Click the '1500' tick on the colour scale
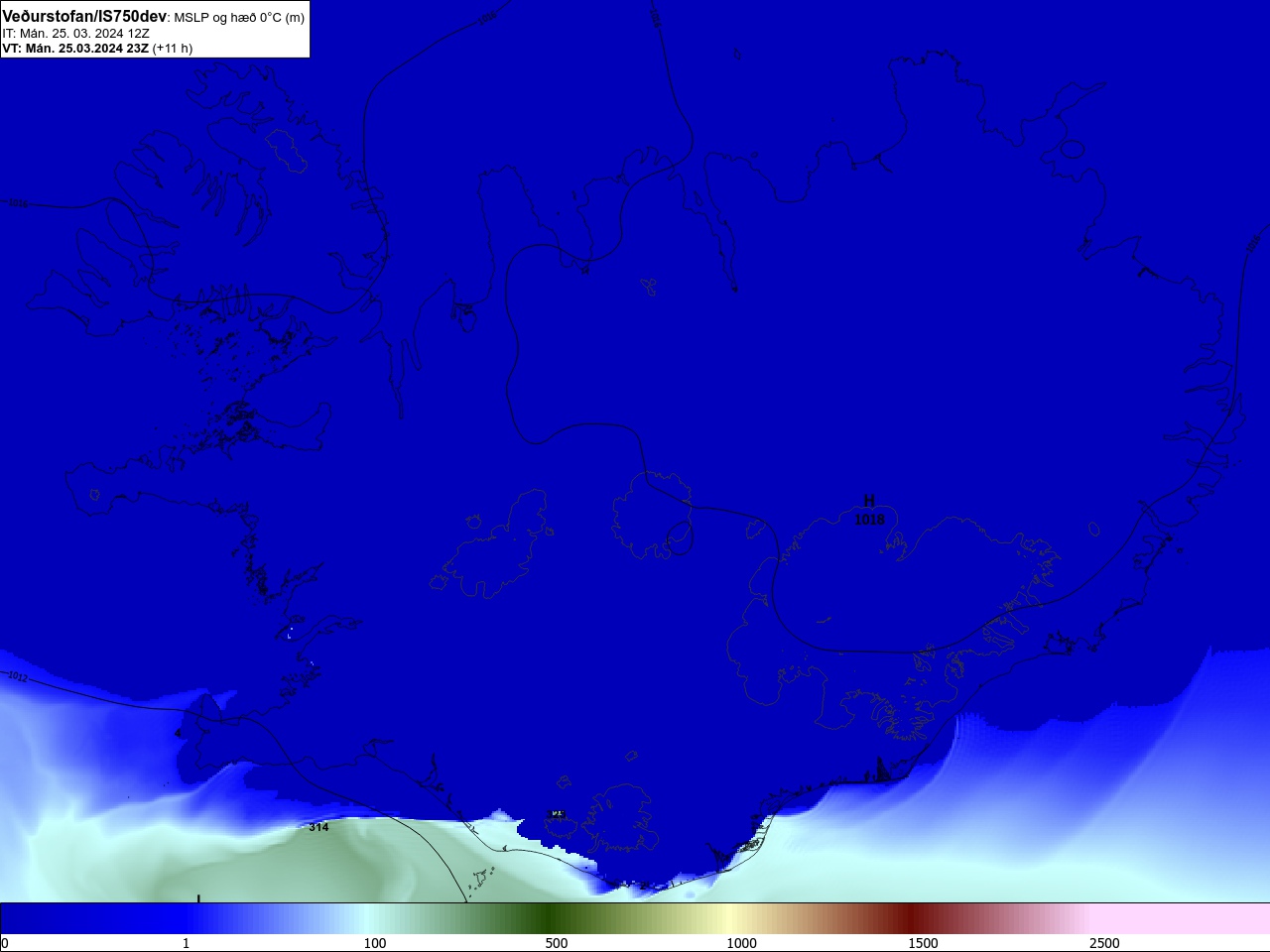Viewport: 1270px width, 952px height. (924, 943)
